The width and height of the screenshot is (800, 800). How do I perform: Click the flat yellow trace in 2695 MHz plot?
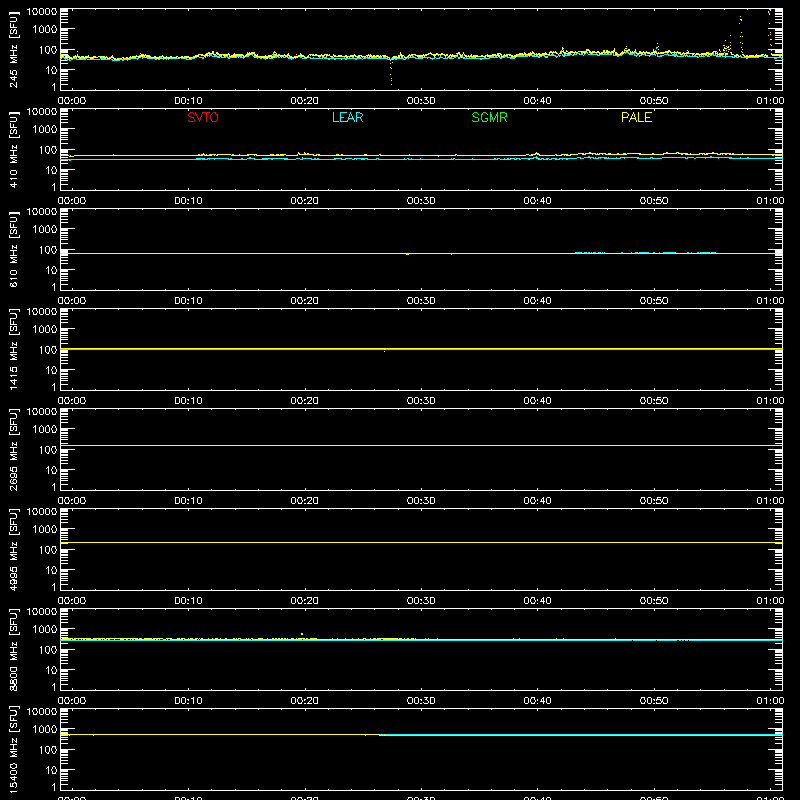point(421,445)
